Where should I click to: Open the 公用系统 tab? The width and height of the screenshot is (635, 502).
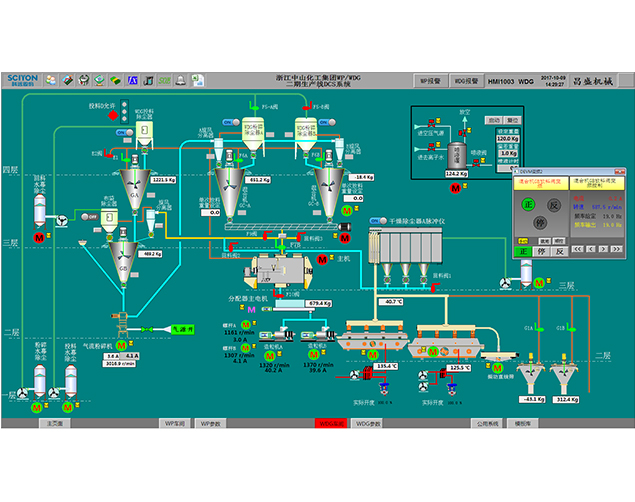pyautogui.click(x=486, y=423)
